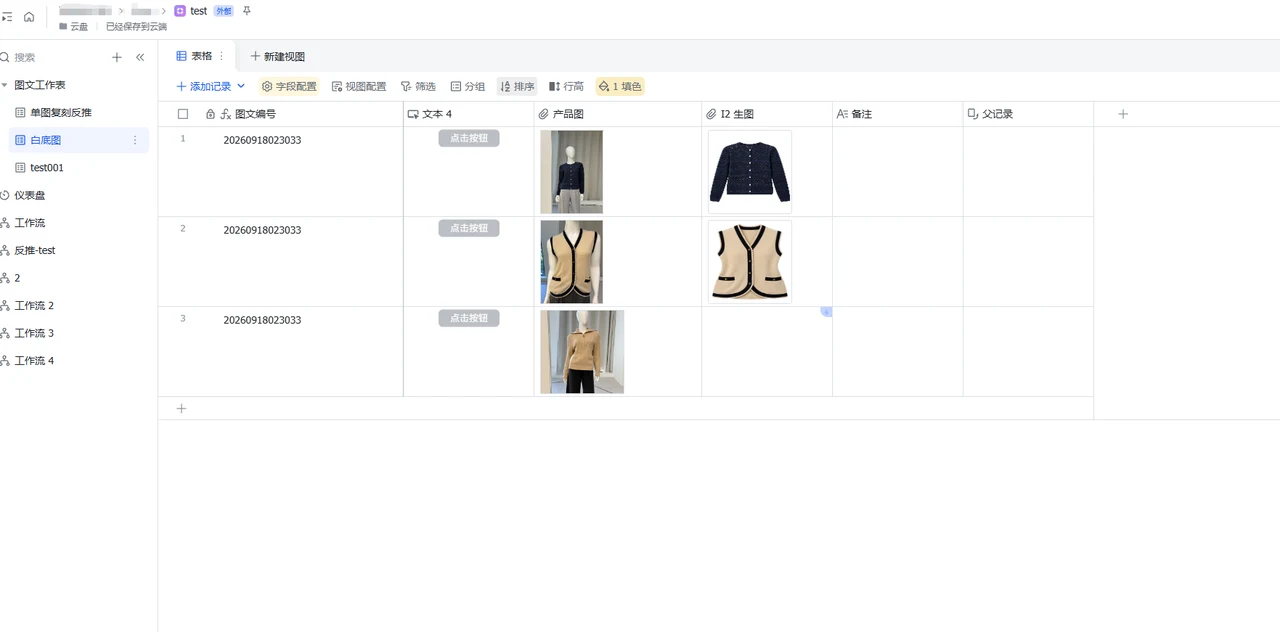Screen dimensions: 1280x632
Task: Add a new row with bottom plus
Action: coord(181,408)
